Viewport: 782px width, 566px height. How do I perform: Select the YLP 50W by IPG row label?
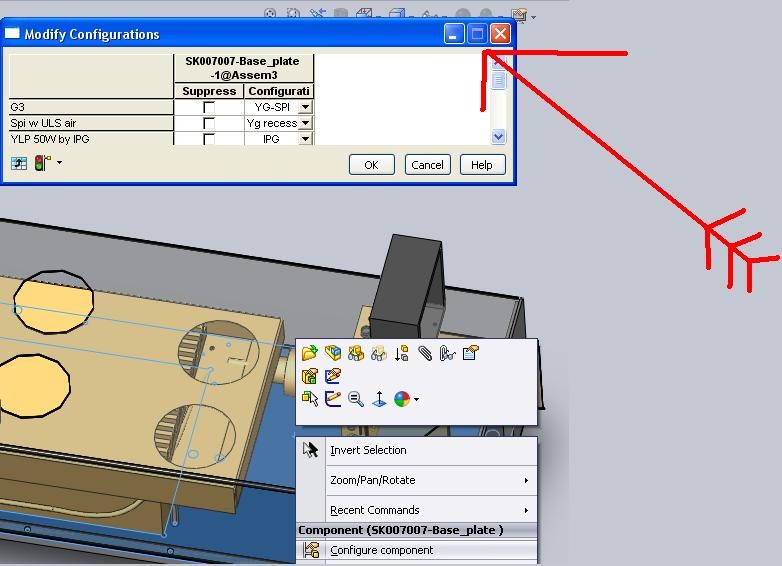click(91, 139)
